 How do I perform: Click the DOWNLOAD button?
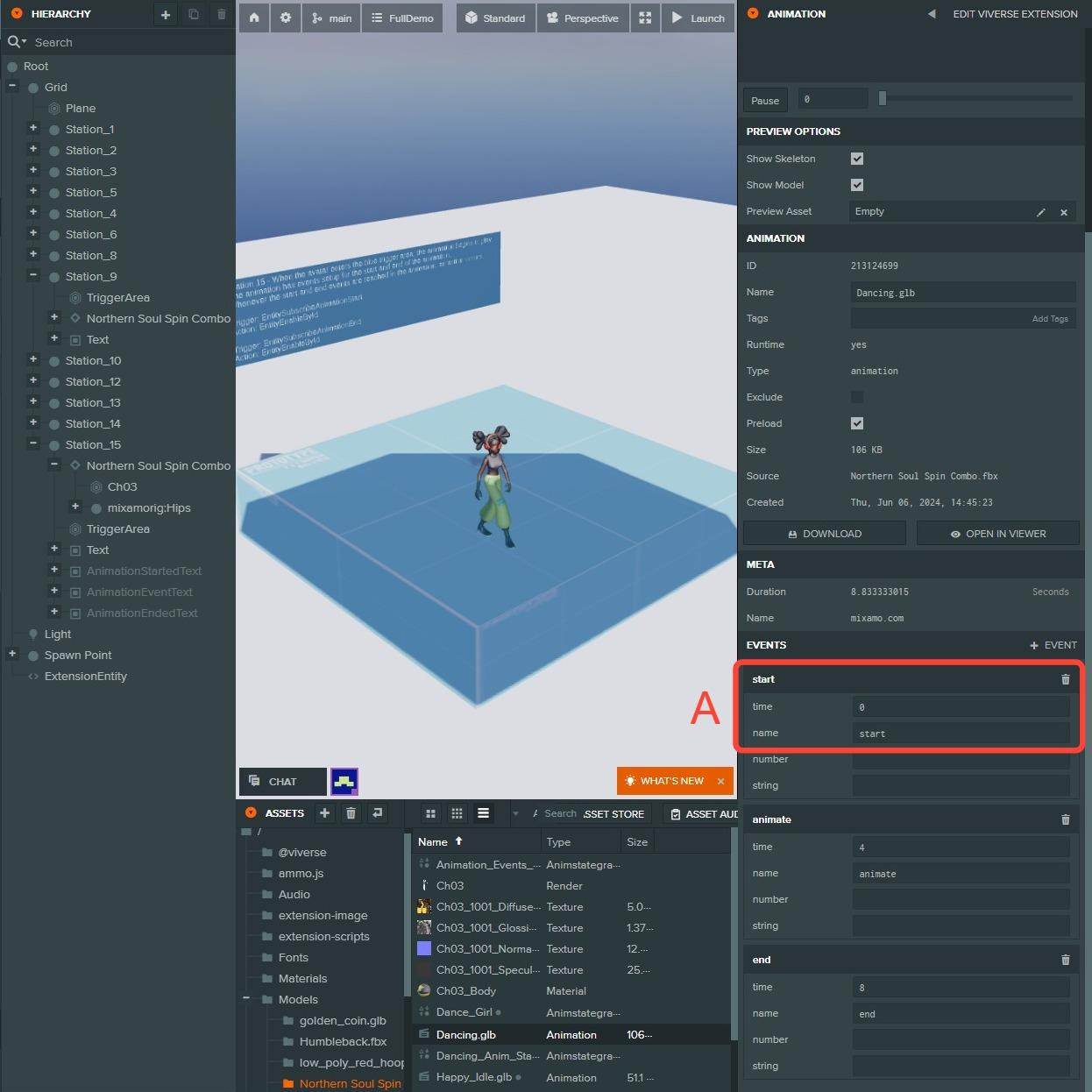click(x=824, y=534)
